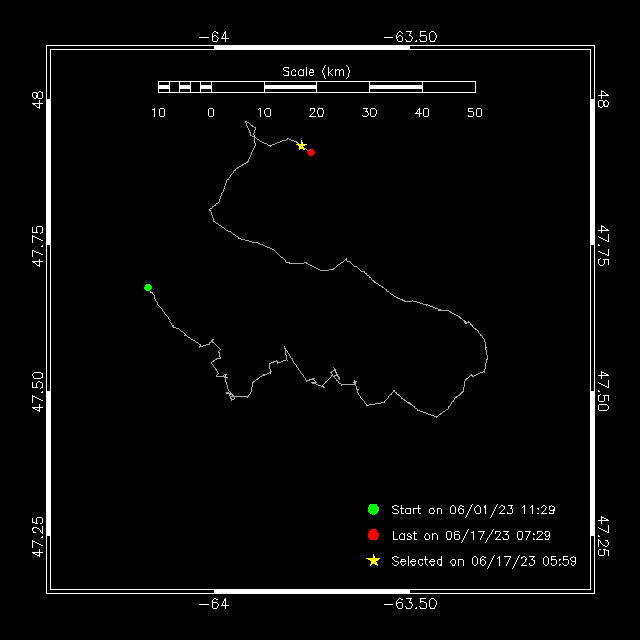Image resolution: width=640 pixels, height=640 pixels.
Task: Click the green dot in the legend
Action: click(373, 509)
